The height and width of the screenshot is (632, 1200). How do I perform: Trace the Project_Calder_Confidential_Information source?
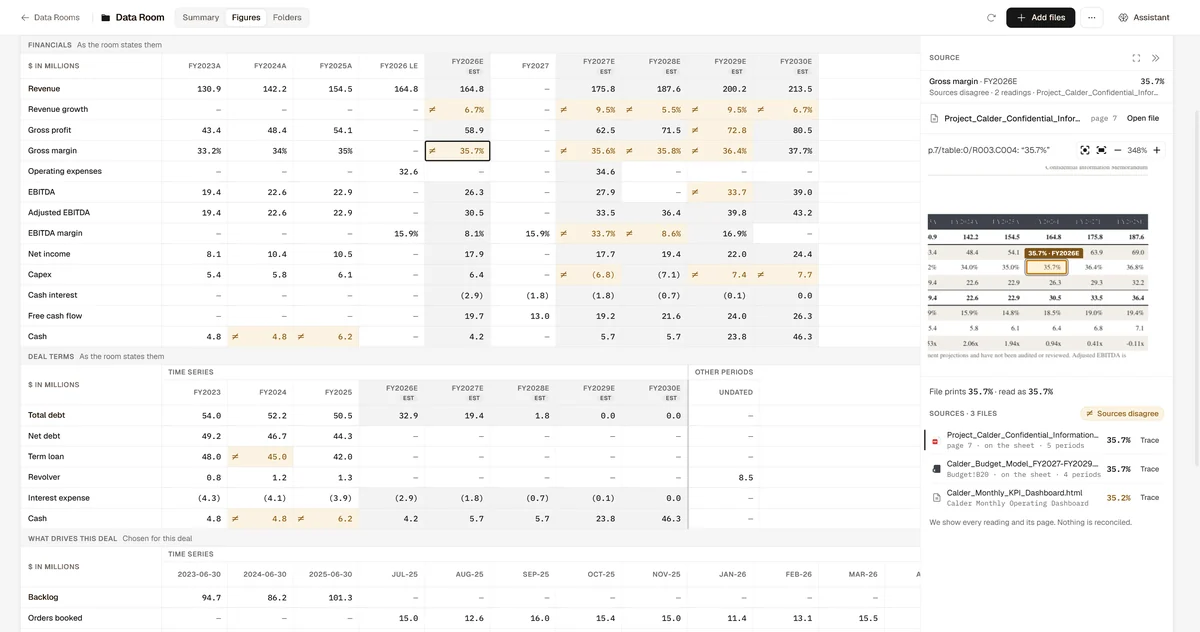click(x=1150, y=440)
